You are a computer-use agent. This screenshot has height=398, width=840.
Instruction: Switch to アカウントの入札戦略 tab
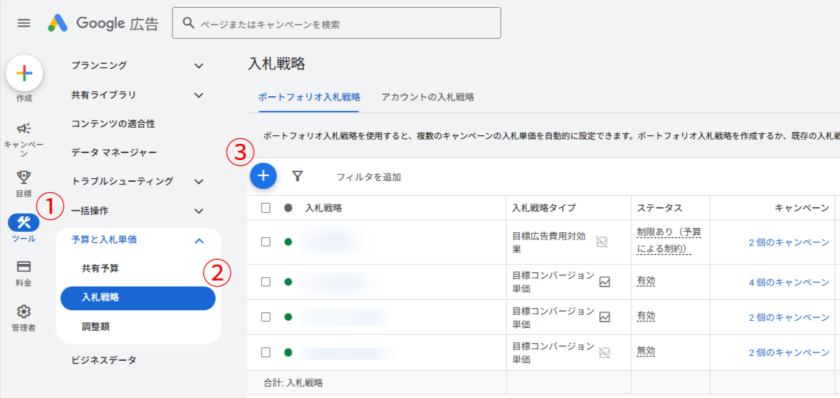coord(428,97)
